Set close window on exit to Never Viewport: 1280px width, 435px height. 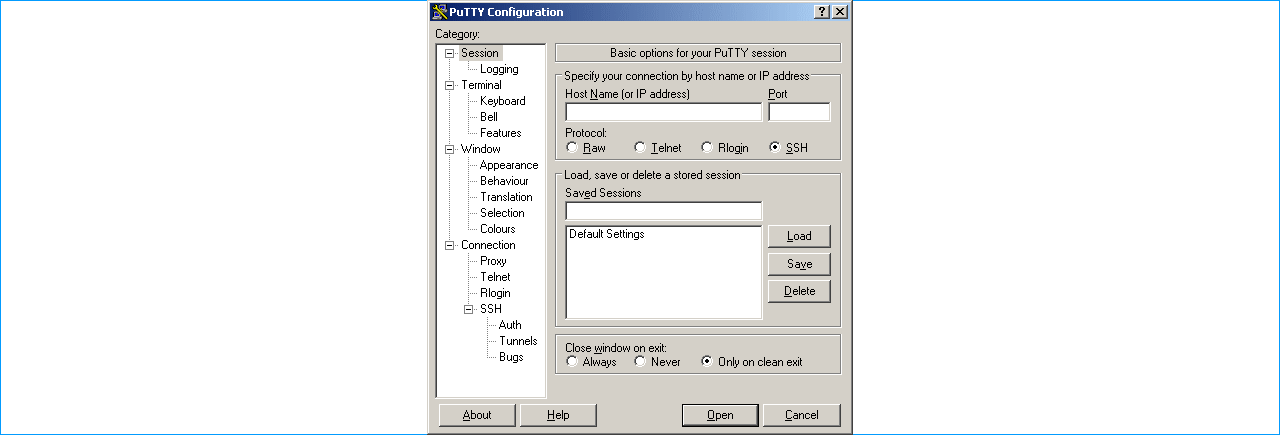(x=640, y=362)
